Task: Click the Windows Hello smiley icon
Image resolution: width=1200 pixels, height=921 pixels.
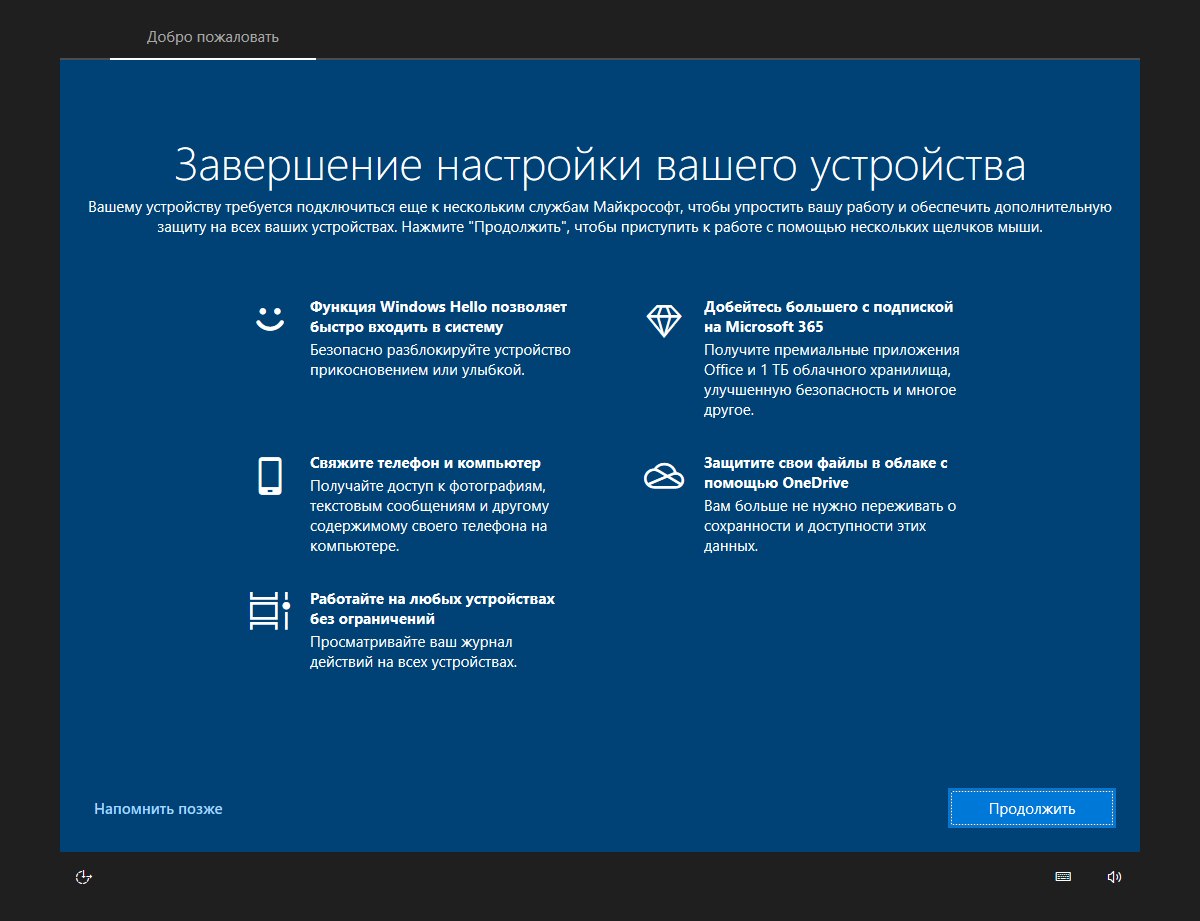Action: click(269, 319)
